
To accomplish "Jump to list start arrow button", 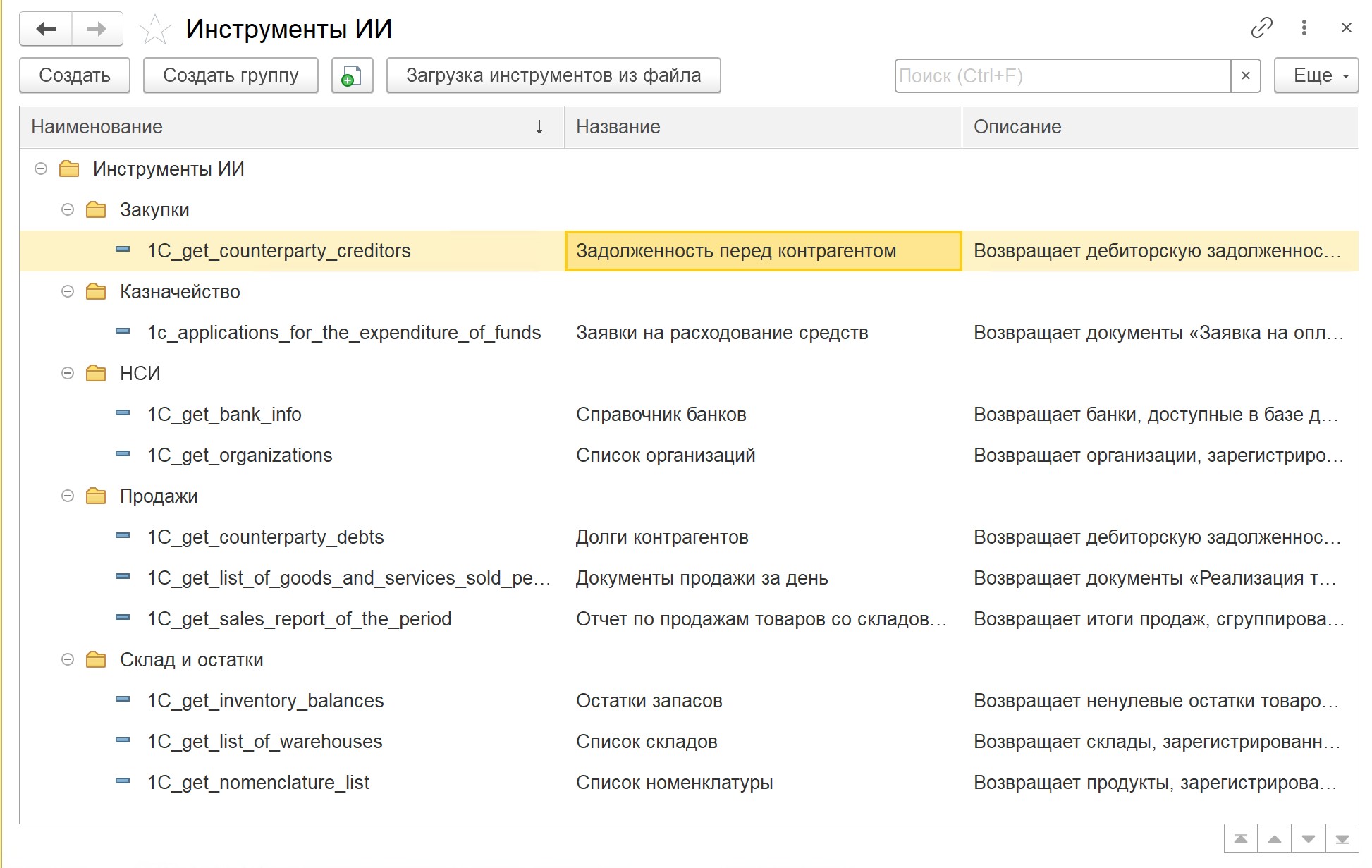I will pyautogui.click(x=1241, y=839).
